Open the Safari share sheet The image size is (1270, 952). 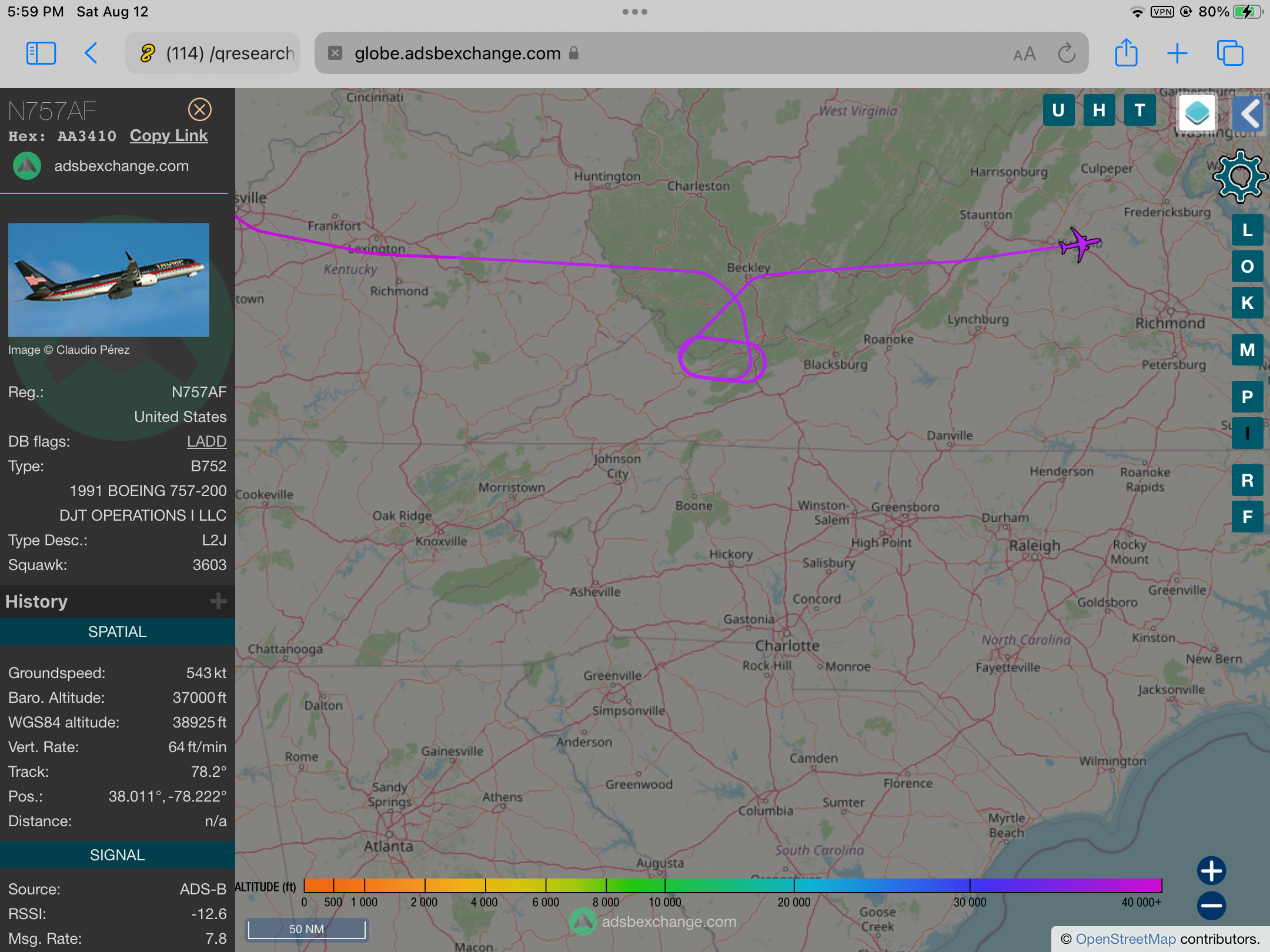[1126, 53]
